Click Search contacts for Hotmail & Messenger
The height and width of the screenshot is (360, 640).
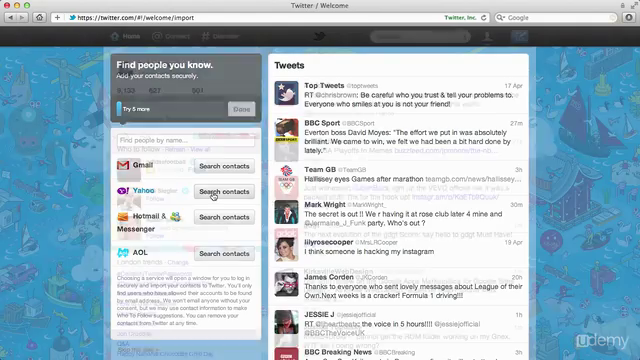pos(224,217)
